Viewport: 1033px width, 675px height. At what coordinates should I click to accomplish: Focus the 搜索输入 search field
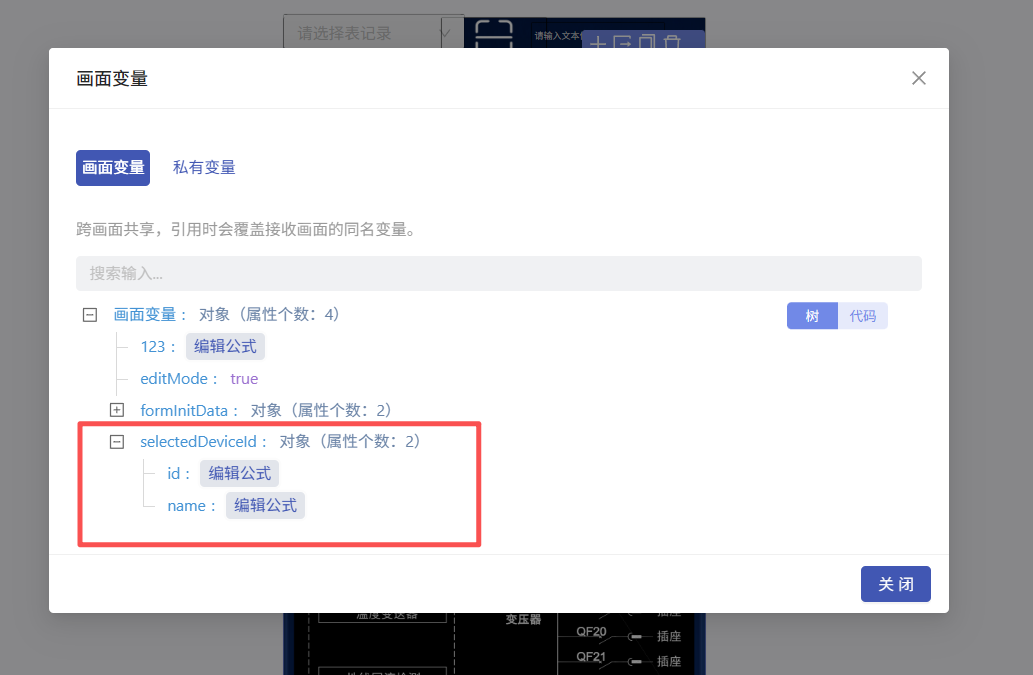coord(498,273)
